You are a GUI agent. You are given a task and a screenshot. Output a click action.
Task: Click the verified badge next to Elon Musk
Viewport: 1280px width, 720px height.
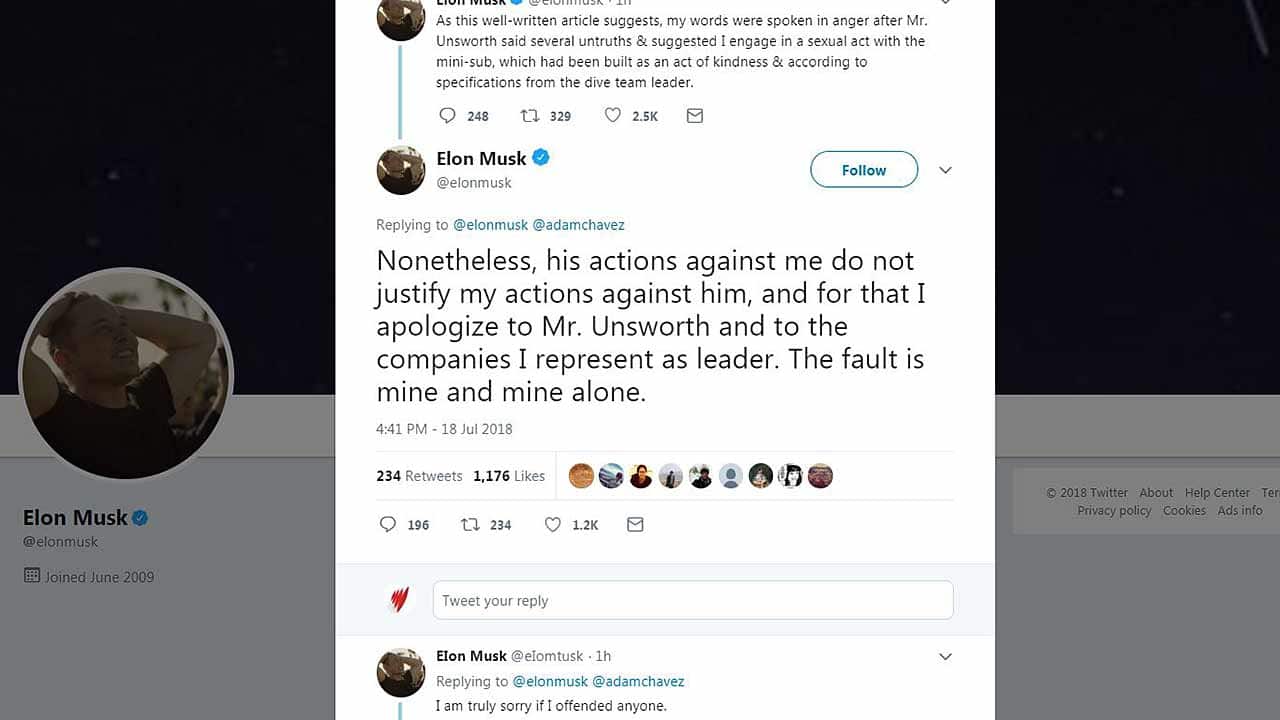coord(541,157)
